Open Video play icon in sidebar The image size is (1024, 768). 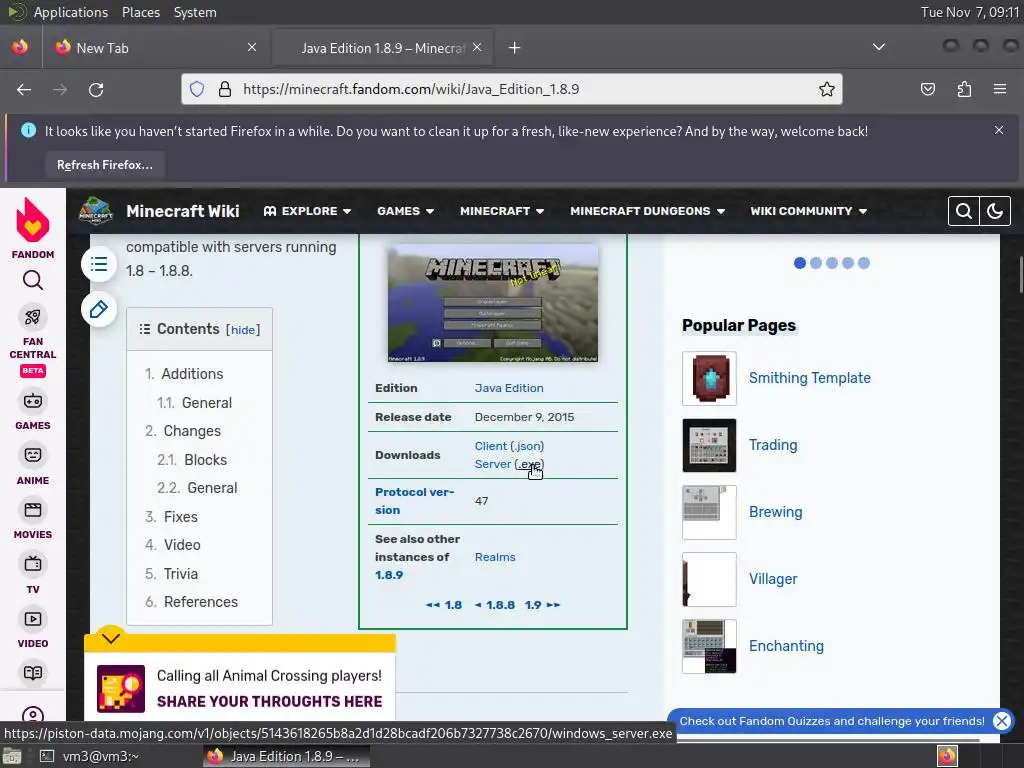point(33,619)
